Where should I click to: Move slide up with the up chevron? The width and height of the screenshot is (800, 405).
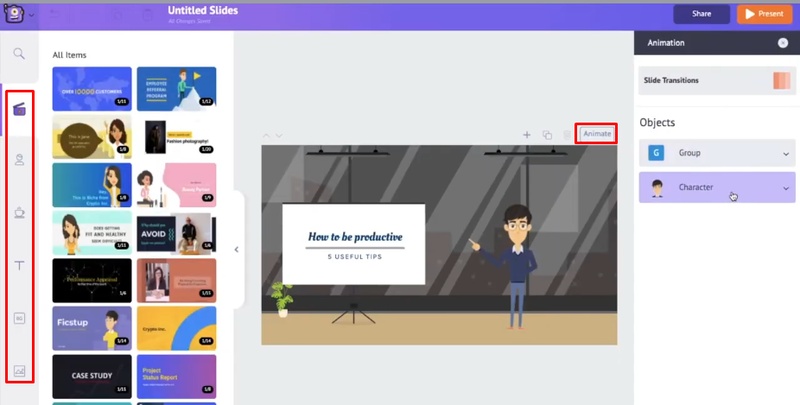point(266,136)
